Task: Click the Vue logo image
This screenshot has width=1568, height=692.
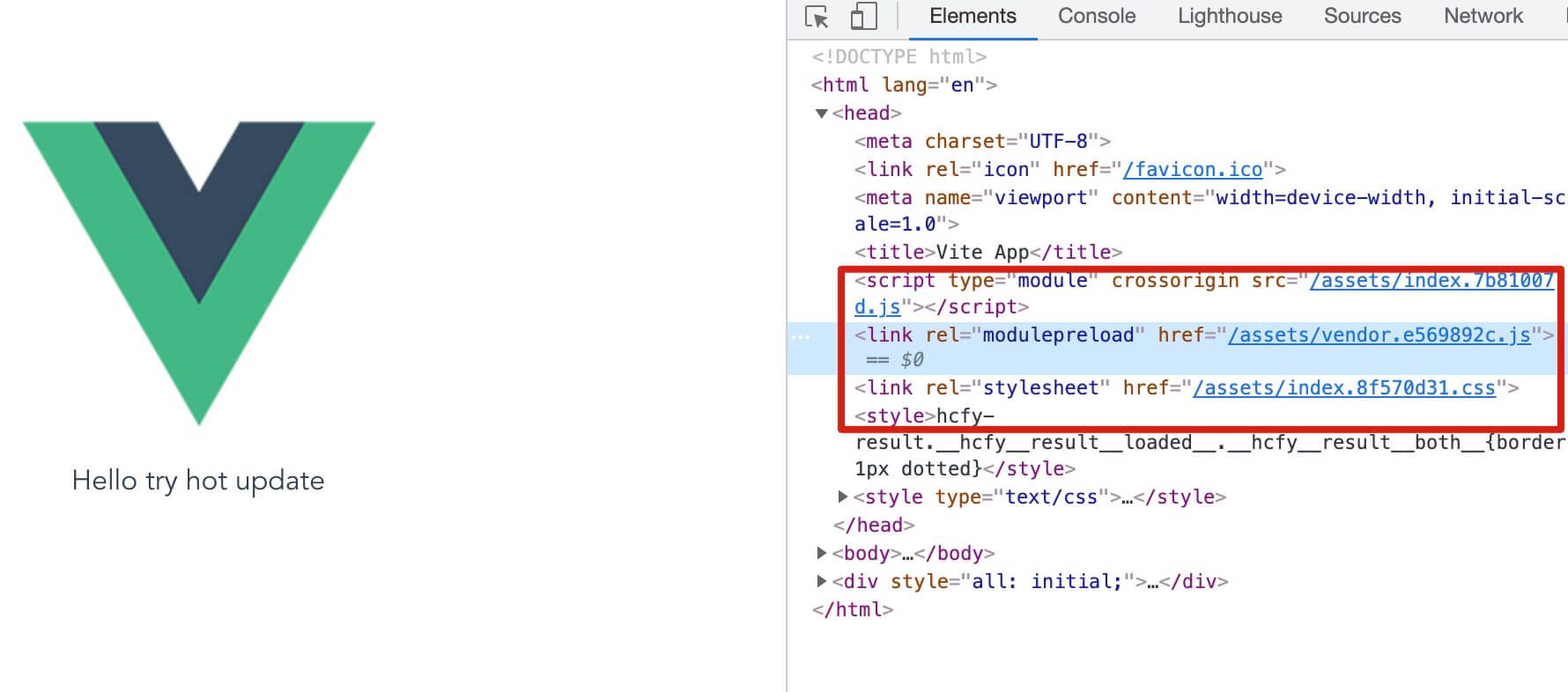Action: (x=199, y=274)
